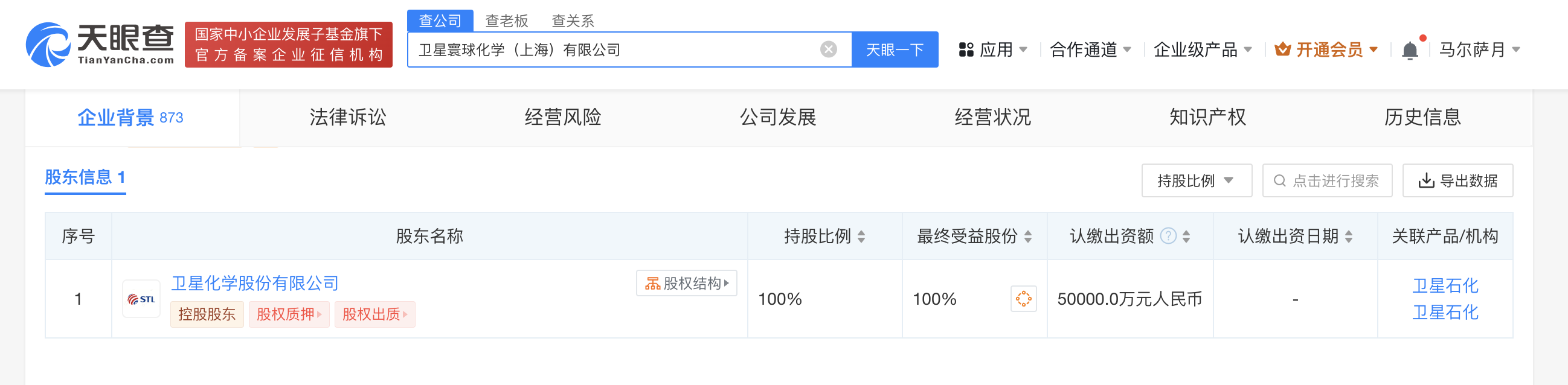Click the STL shareholder logo
Image resolution: width=1568 pixels, height=385 pixels.
click(x=141, y=299)
